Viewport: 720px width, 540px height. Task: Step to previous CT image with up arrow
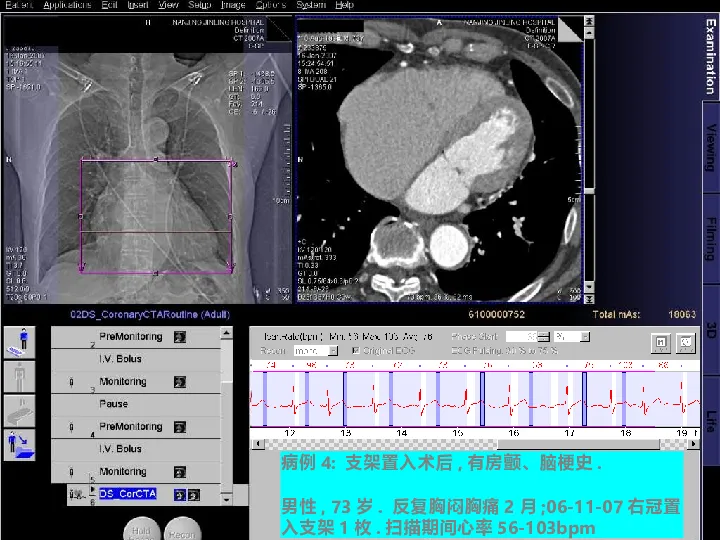click(x=589, y=33)
